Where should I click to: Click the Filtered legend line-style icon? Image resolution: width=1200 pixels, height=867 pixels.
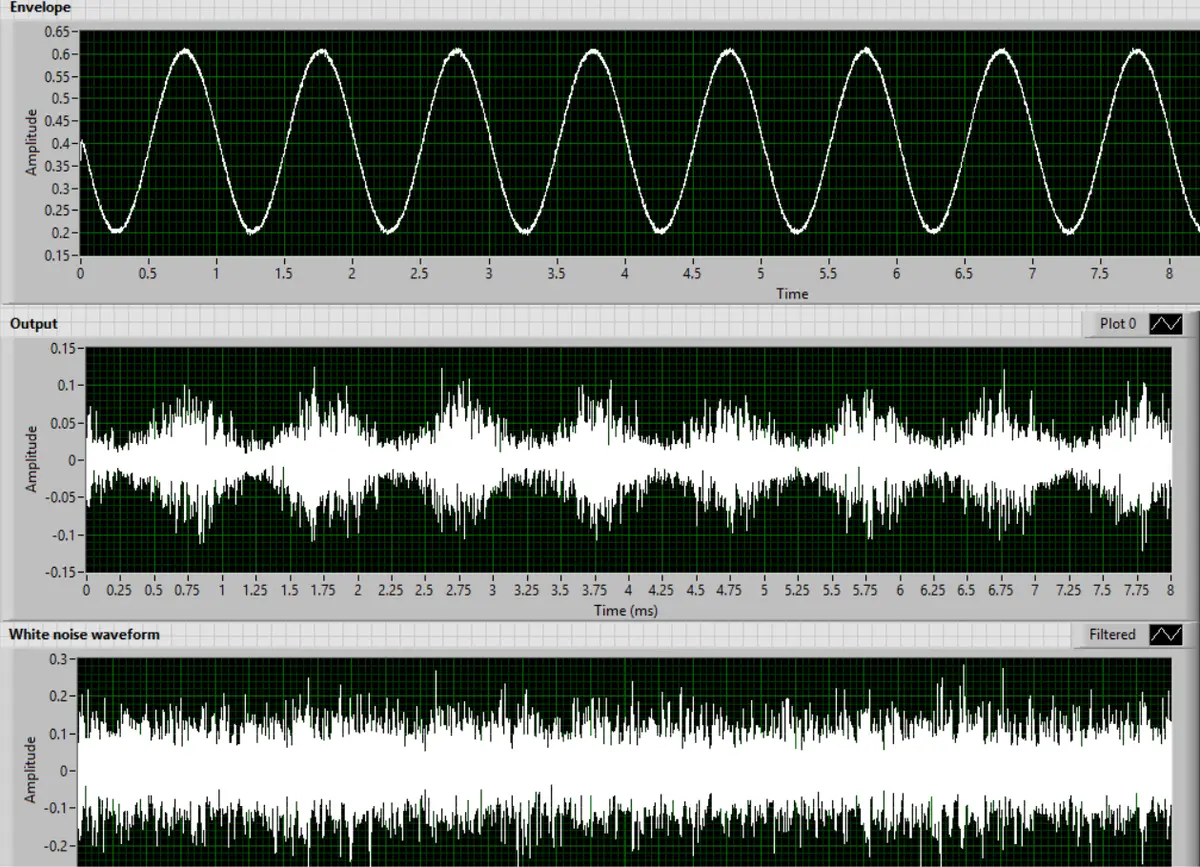click(x=1166, y=634)
